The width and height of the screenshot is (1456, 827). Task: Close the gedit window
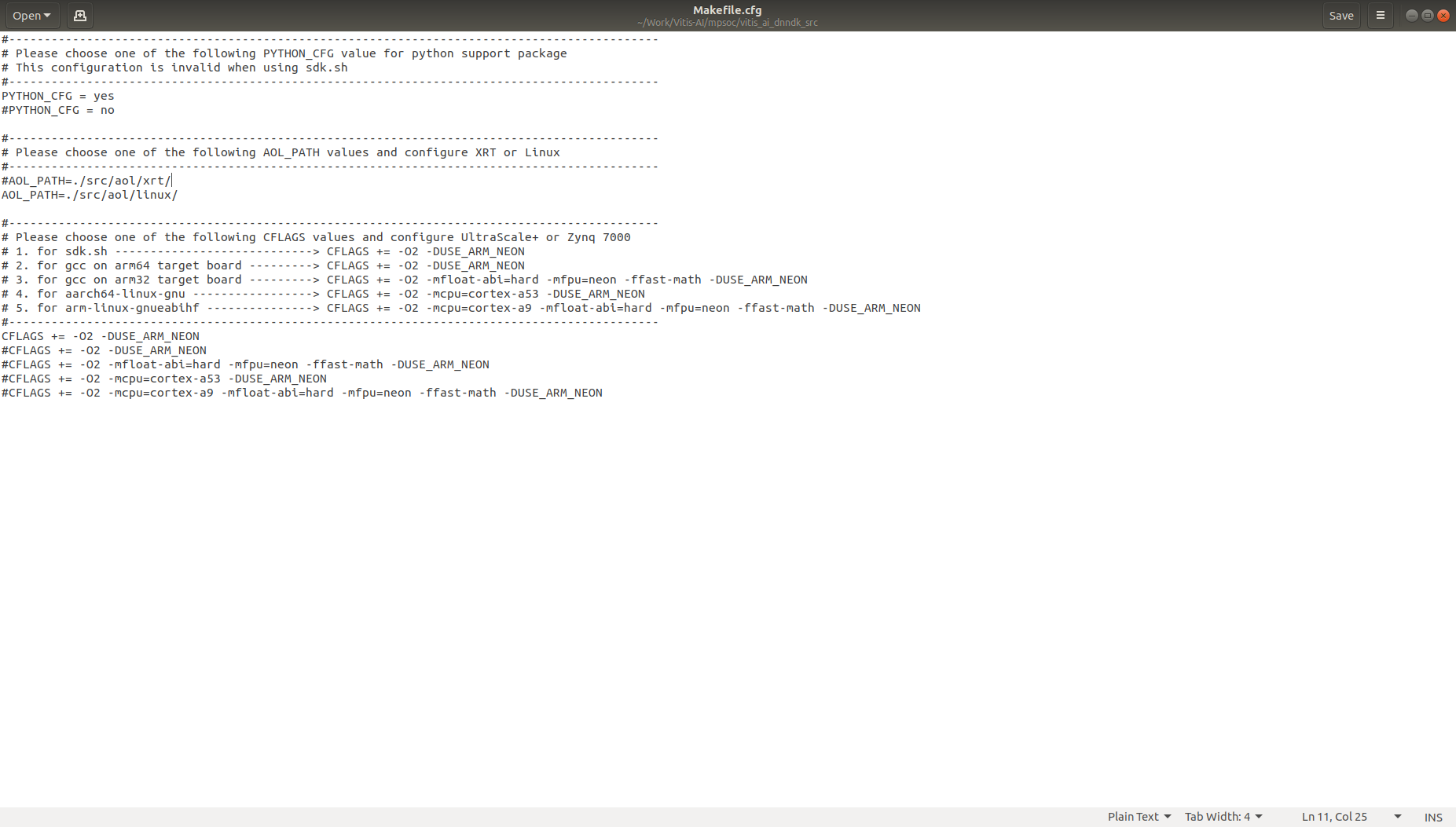(x=1443, y=16)
